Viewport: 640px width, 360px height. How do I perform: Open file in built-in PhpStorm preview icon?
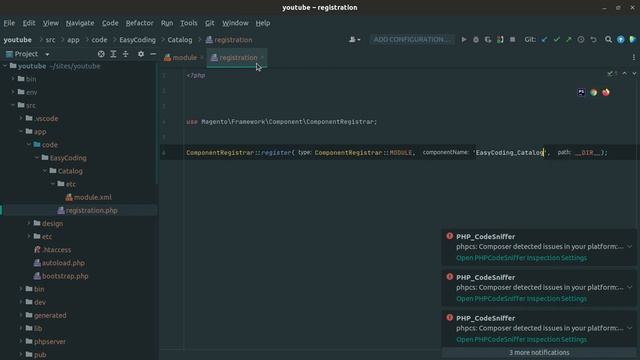tap(581, 93)
